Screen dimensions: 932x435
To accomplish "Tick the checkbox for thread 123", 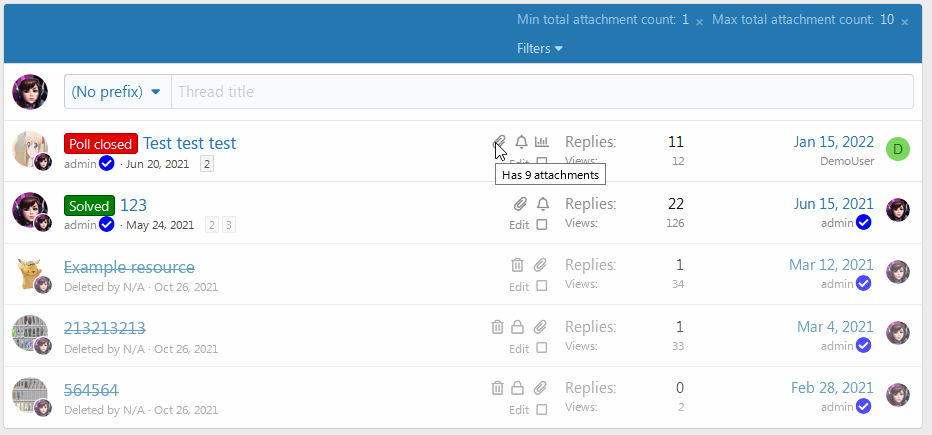I will (x=542, y=225).
